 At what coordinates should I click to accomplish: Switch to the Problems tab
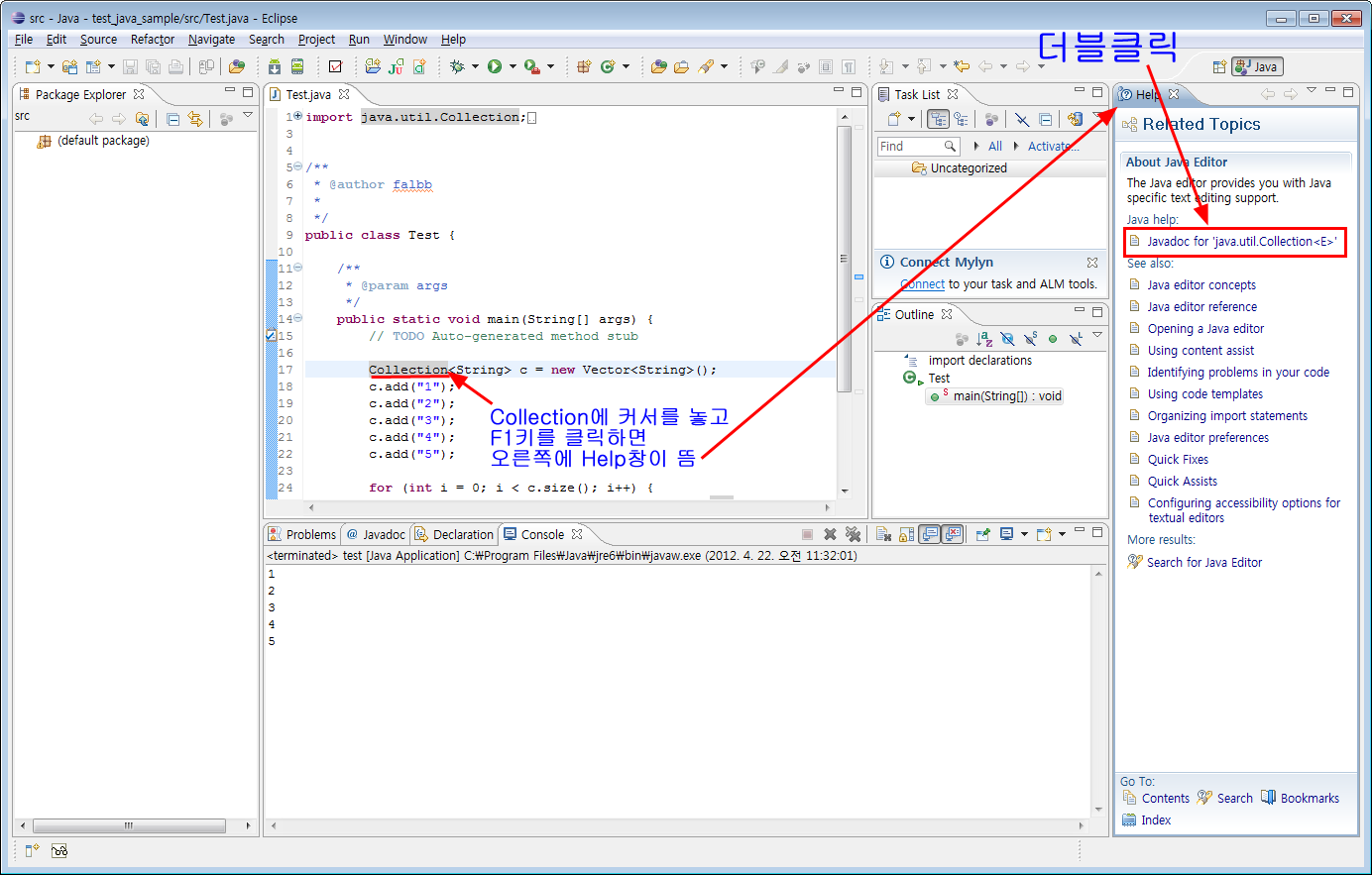click(x=302, y=534)
